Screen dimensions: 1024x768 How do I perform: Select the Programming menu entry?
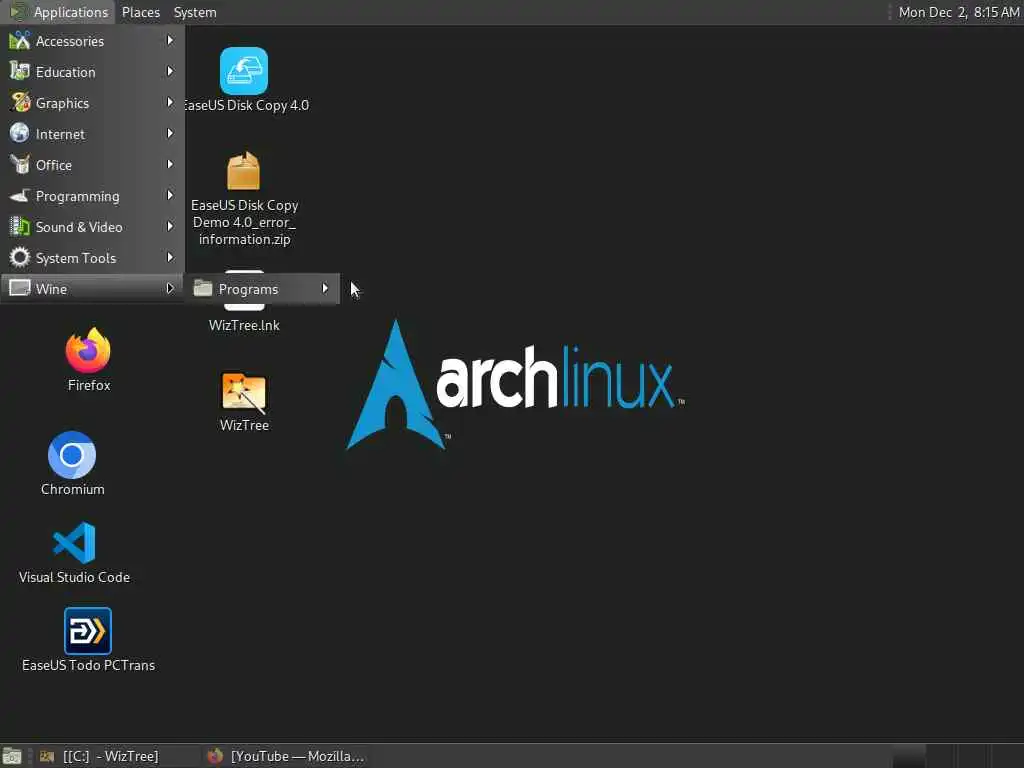[x=92, y=196]
